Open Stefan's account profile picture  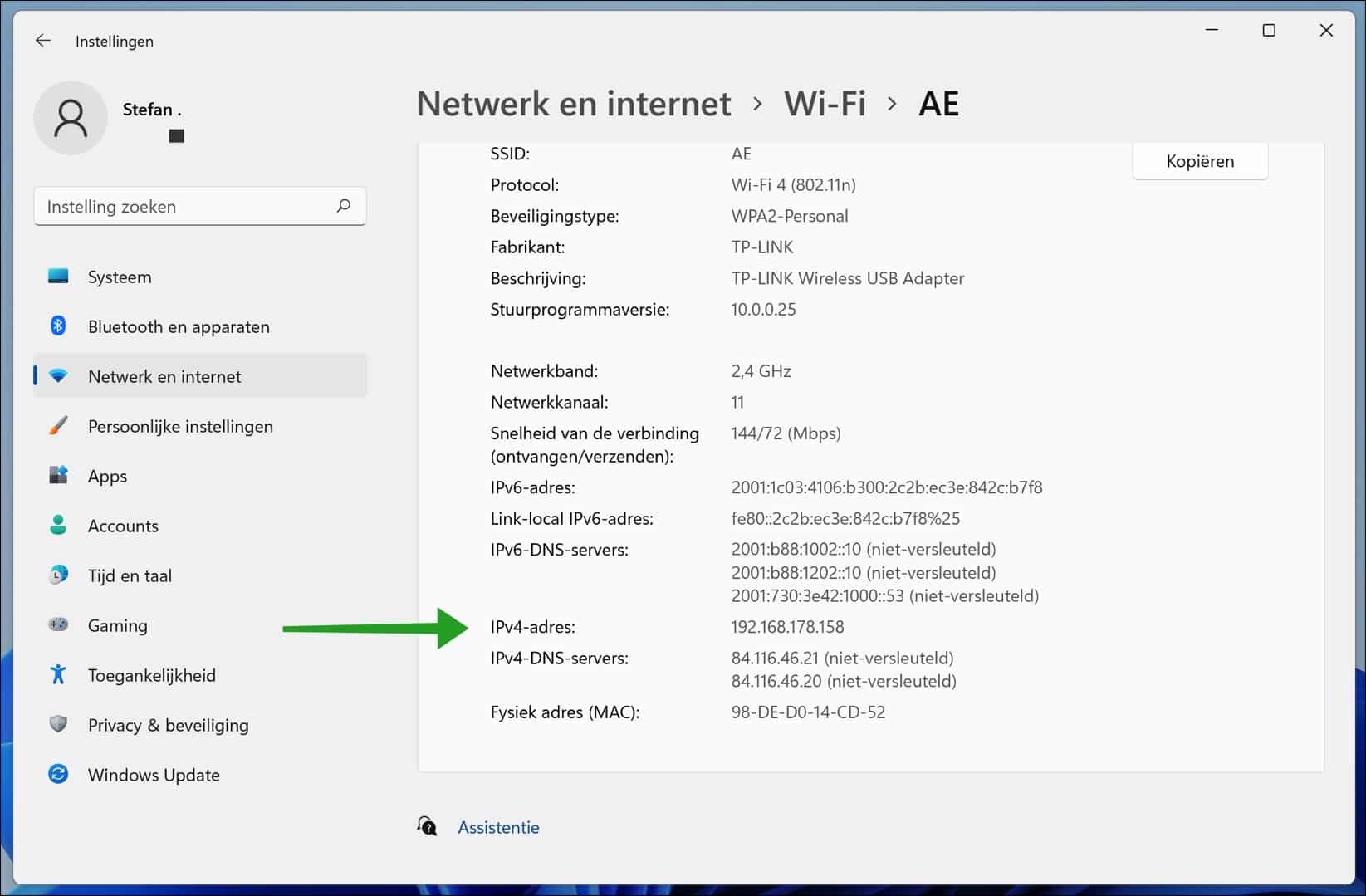71,118
